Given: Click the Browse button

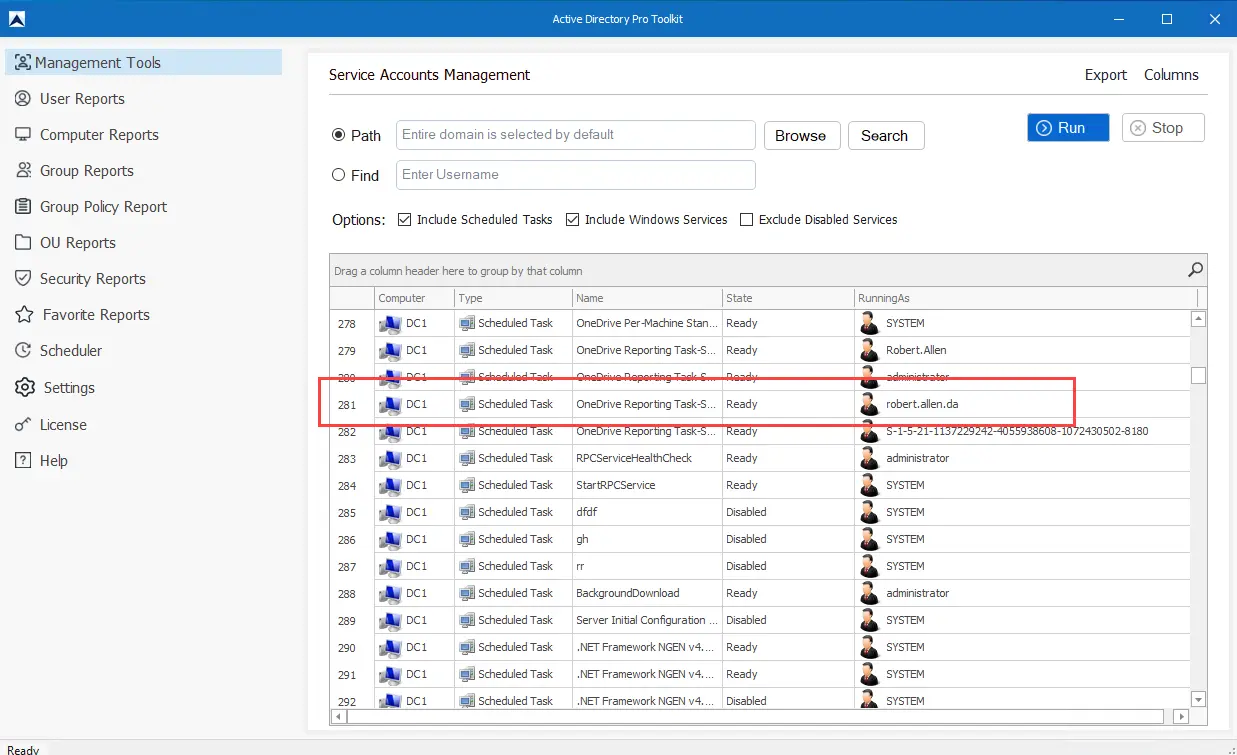Looking at the screenshot, I should 800,135.
